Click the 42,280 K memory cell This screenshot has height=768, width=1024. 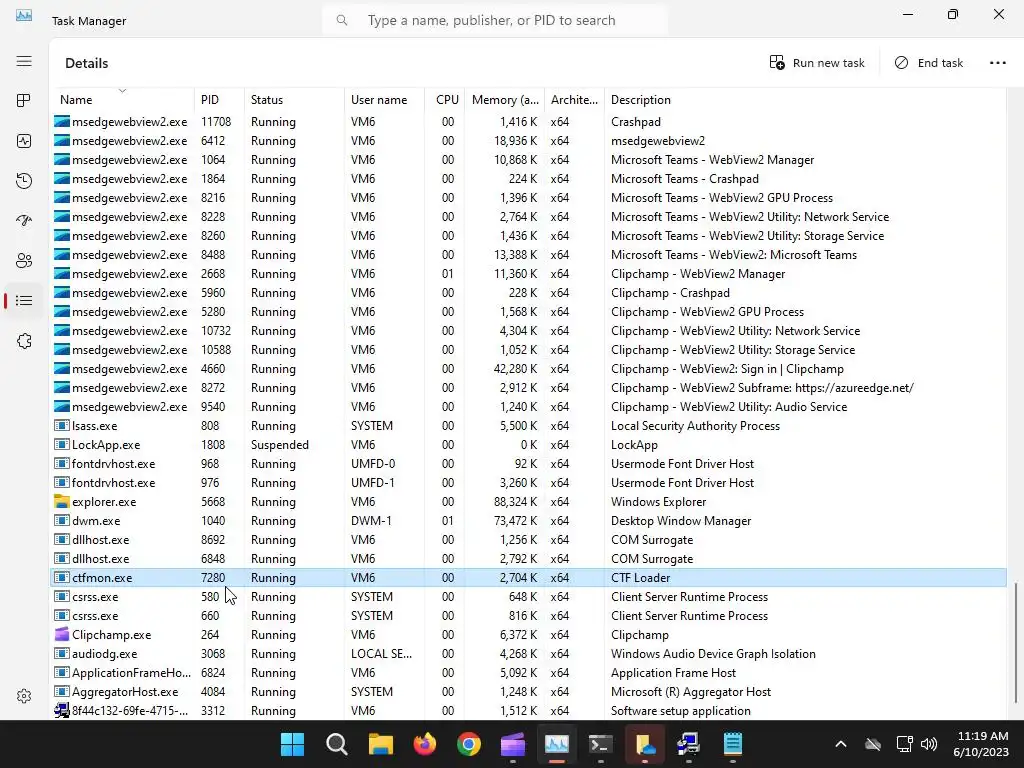515,368
